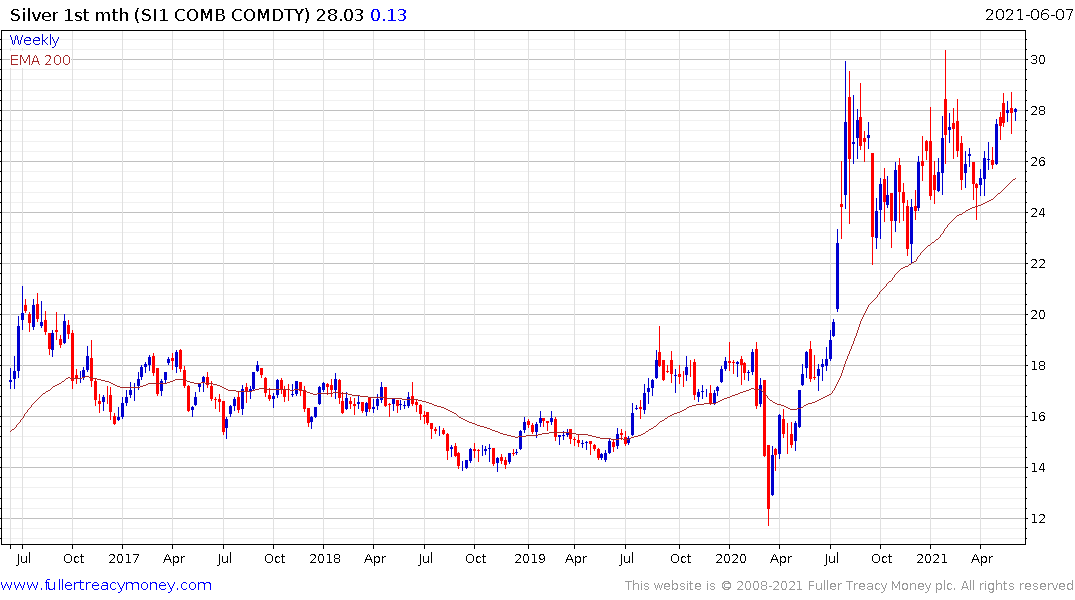Click the 24 label on the price axis
The image size is (1075, 600).
(x=1038, y=213)
